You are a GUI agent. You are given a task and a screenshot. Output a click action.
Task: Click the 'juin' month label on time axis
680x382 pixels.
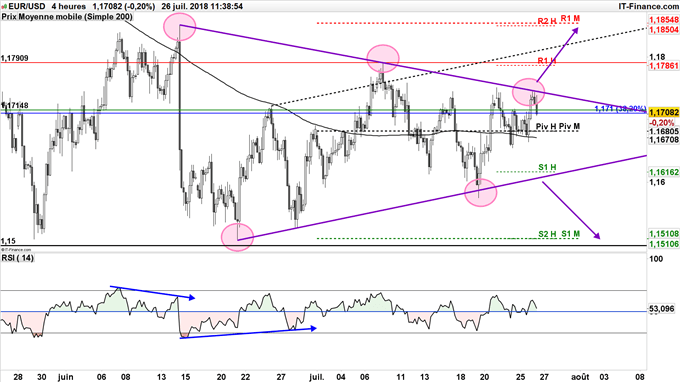point(65,377)
